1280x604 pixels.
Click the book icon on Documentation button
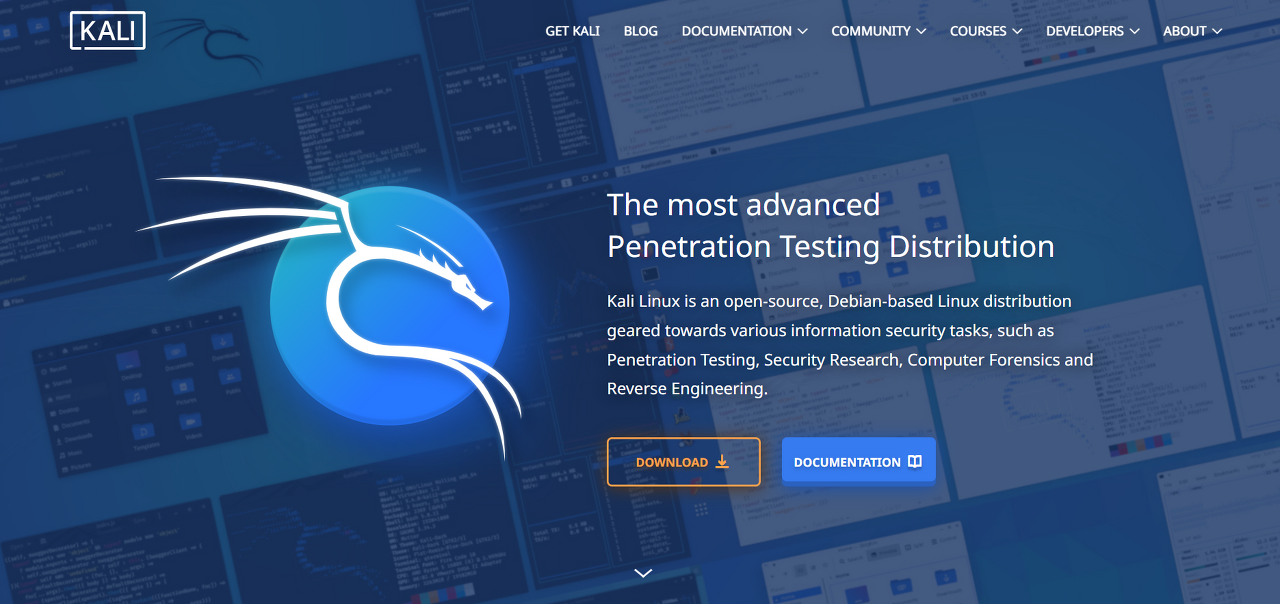click(x=914, y=461)
